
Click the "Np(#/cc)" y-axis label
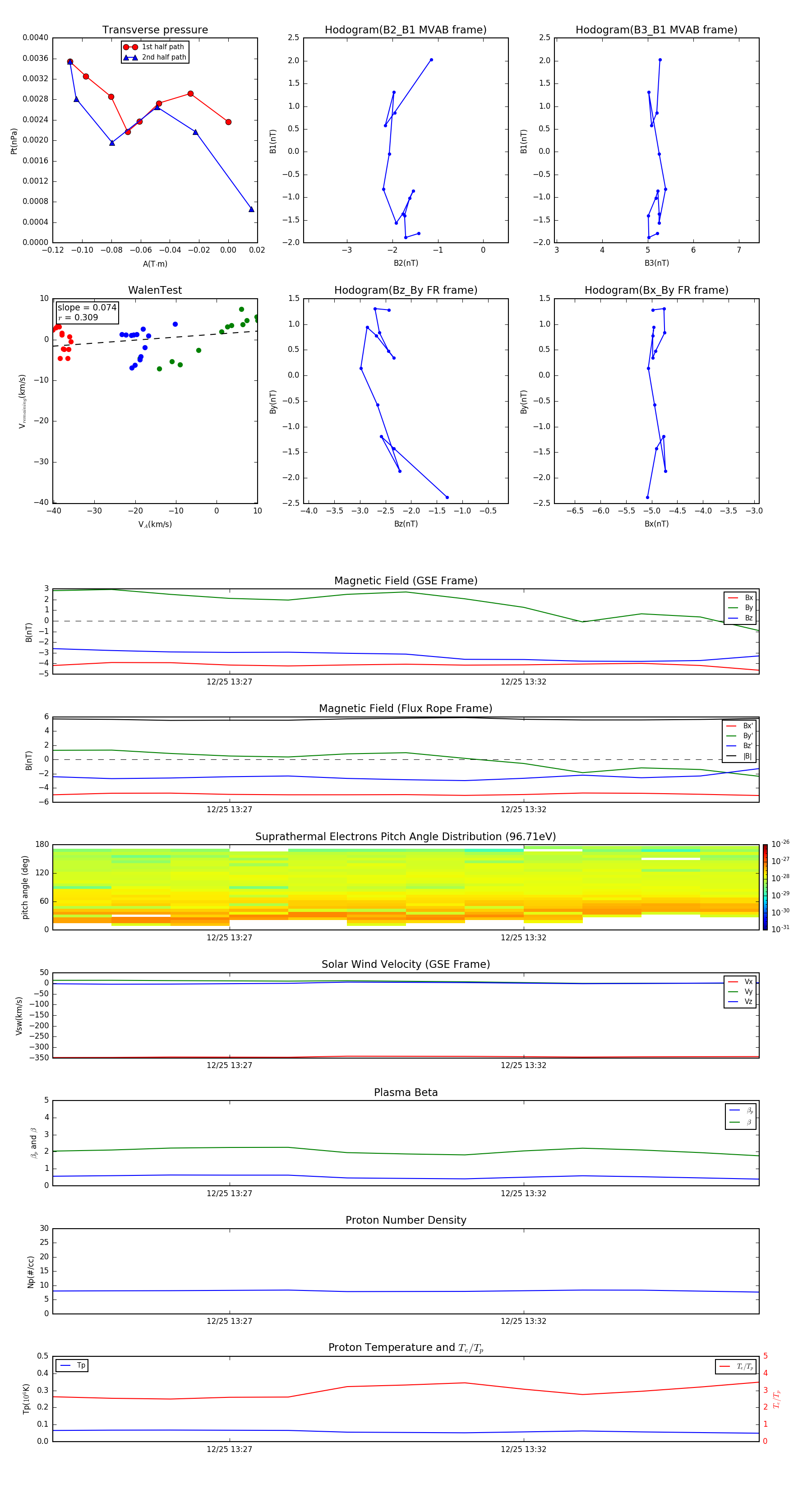click(x=31, y=1272)
